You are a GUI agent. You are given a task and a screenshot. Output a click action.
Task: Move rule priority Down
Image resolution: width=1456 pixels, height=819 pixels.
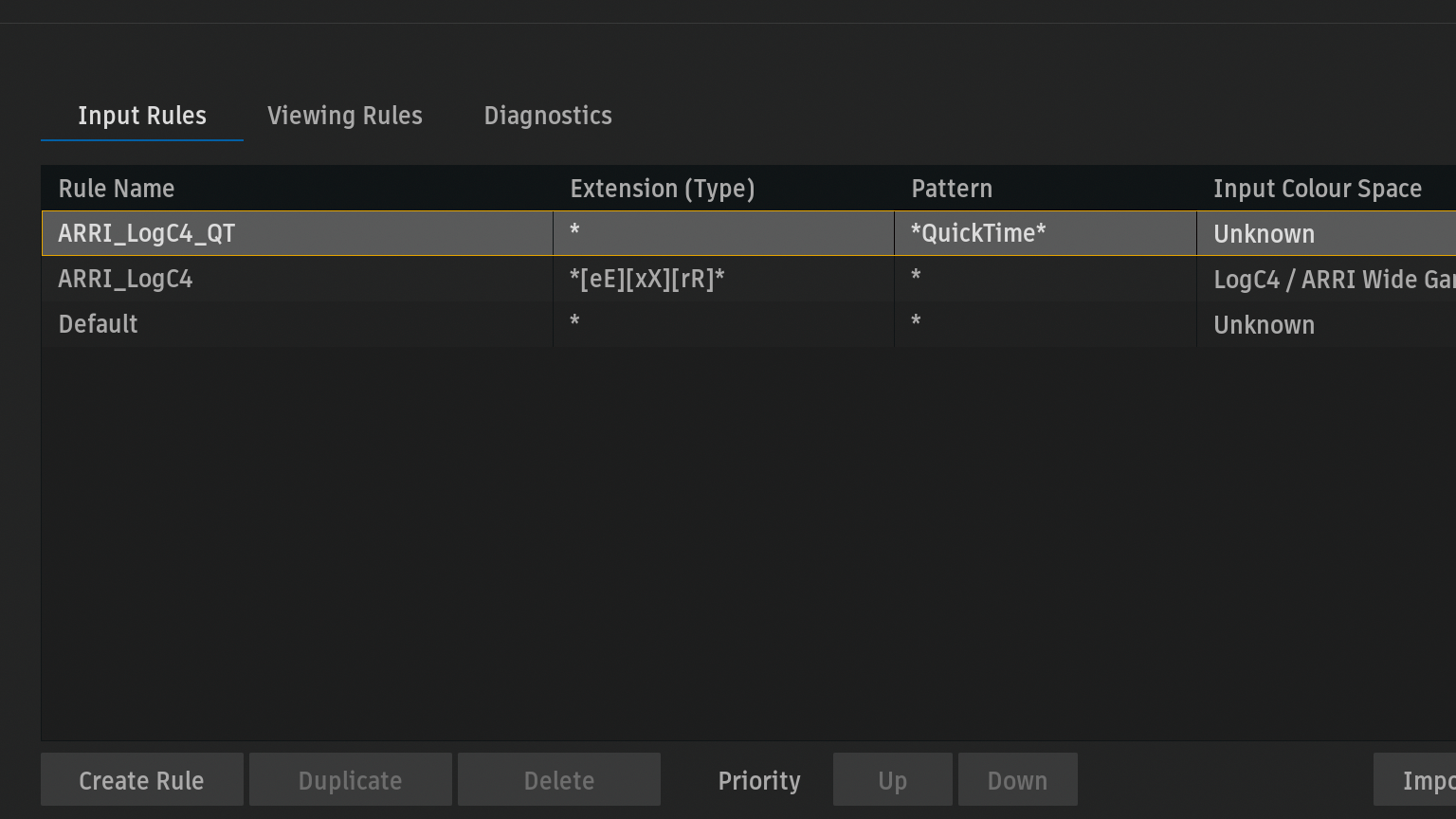[1017, 780]
